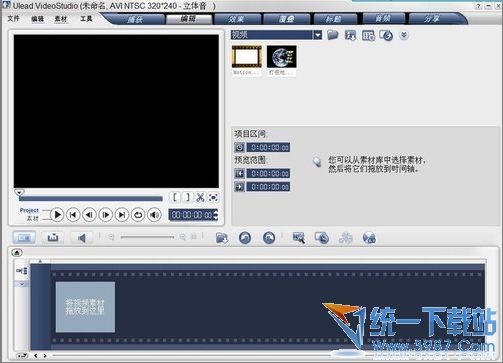This screenshot has width=503, height=363.
Task: Click the Undo round arrow button
Action: pyautogui.click(x=245, y=238)
